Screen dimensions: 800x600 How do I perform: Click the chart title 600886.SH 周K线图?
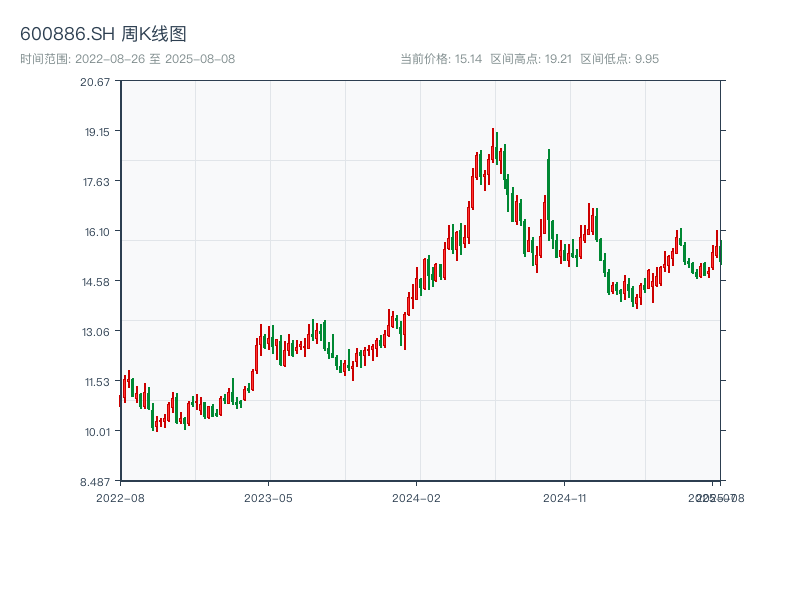pos(103,34)
